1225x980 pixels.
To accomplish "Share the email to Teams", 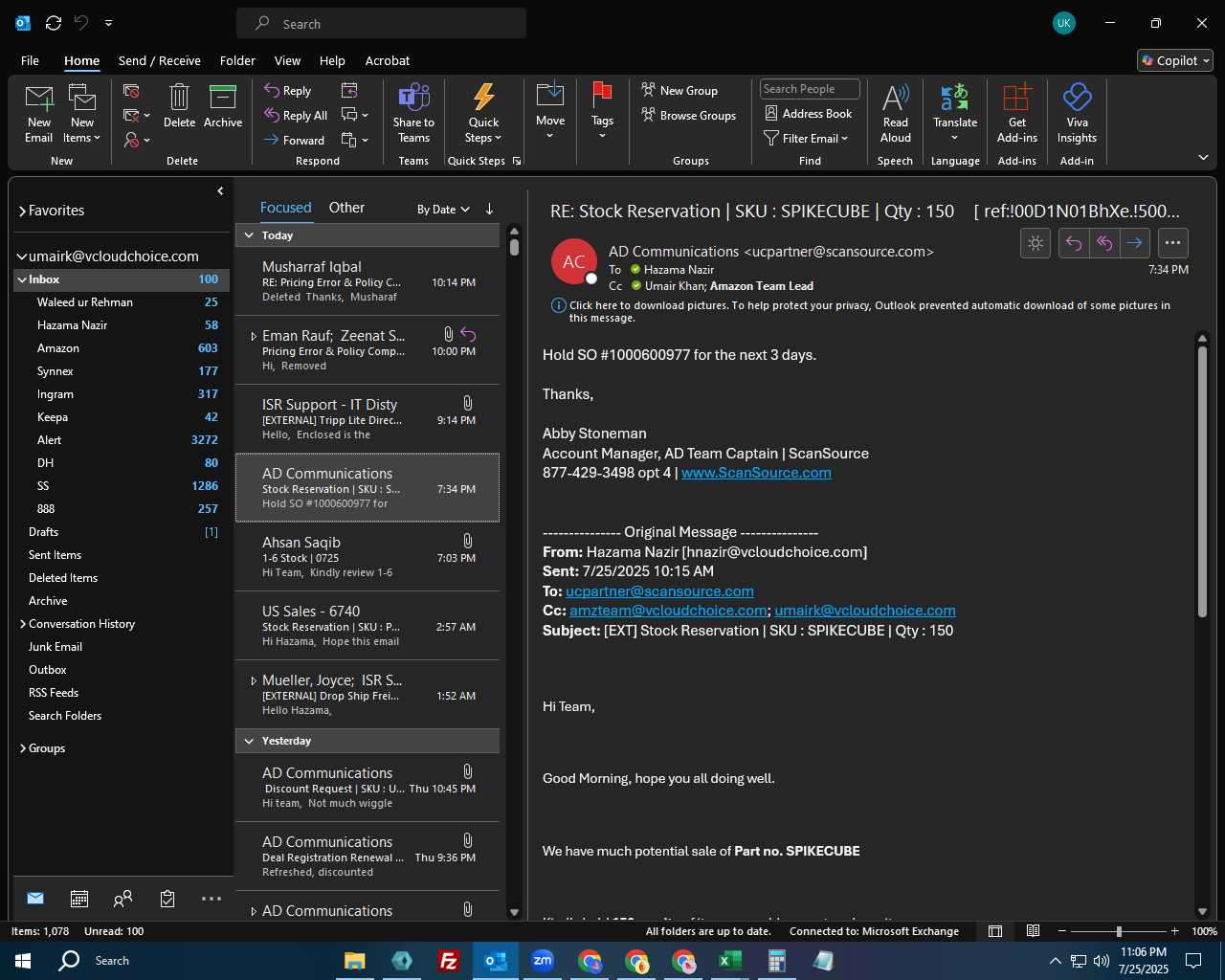I will 413,113.
